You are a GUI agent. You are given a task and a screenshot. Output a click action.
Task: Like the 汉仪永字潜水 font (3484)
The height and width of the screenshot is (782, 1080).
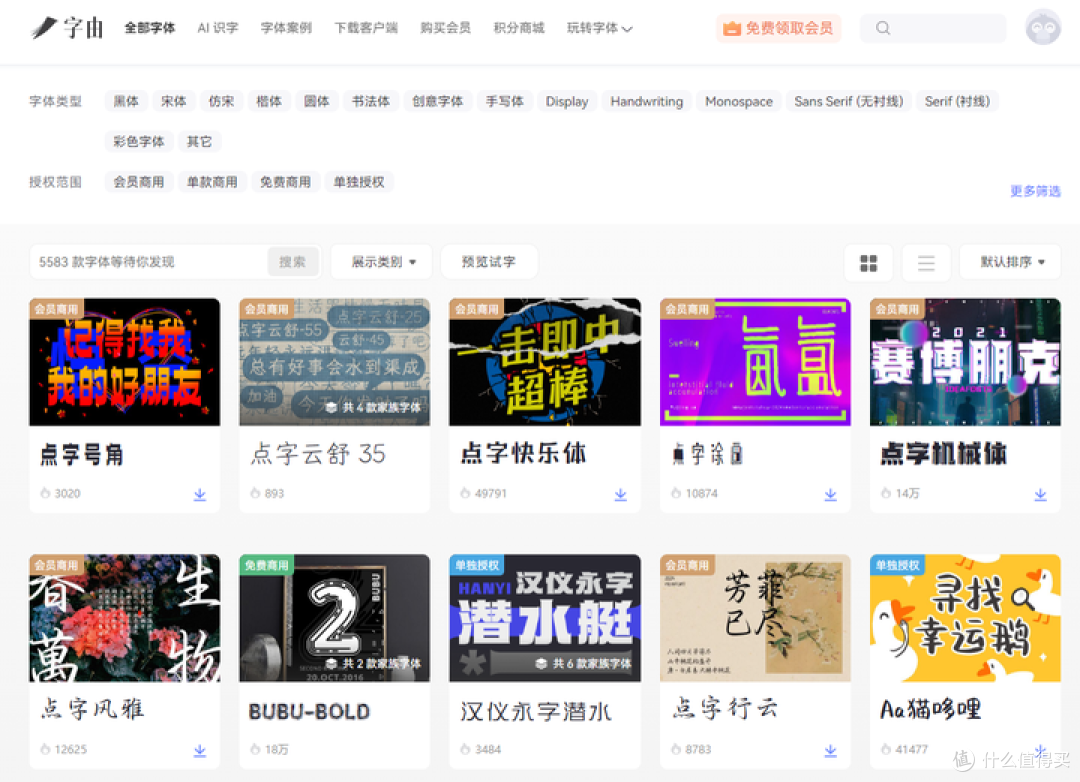pos(466,749)
